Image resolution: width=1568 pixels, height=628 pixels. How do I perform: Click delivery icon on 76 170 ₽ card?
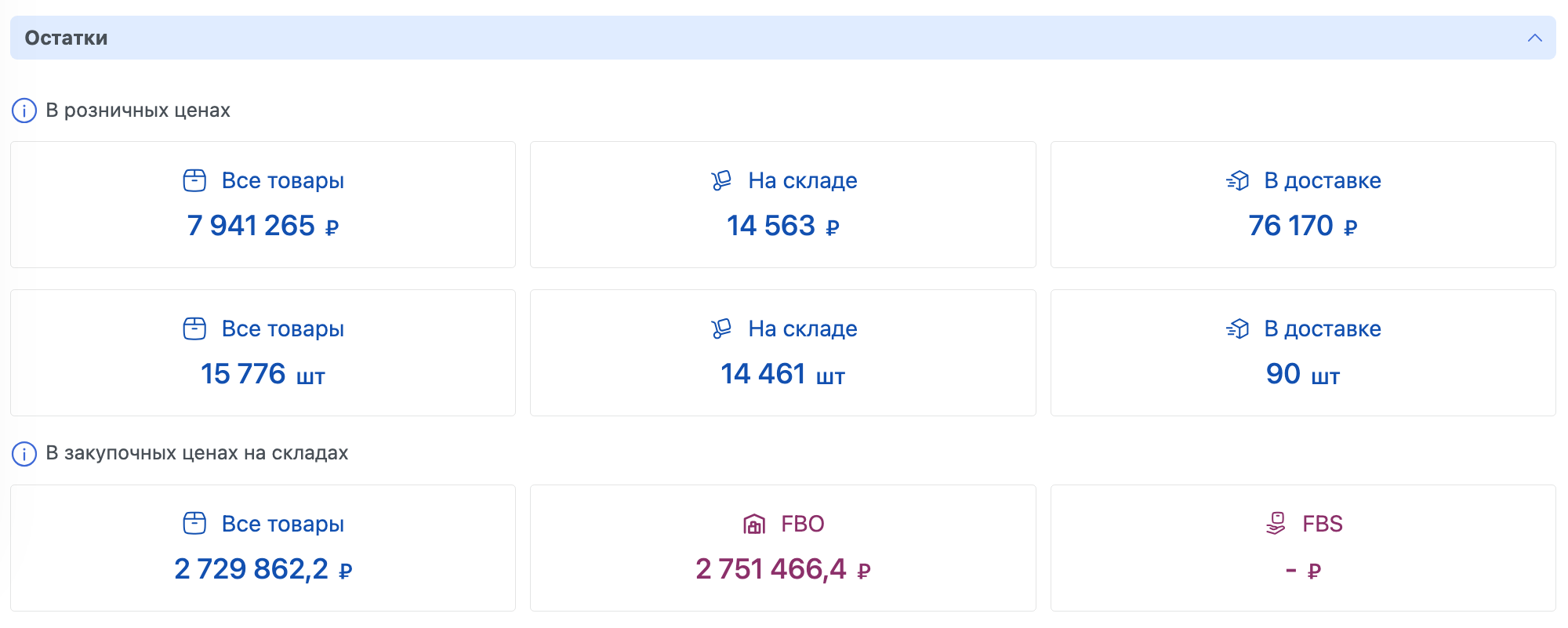1237,180
